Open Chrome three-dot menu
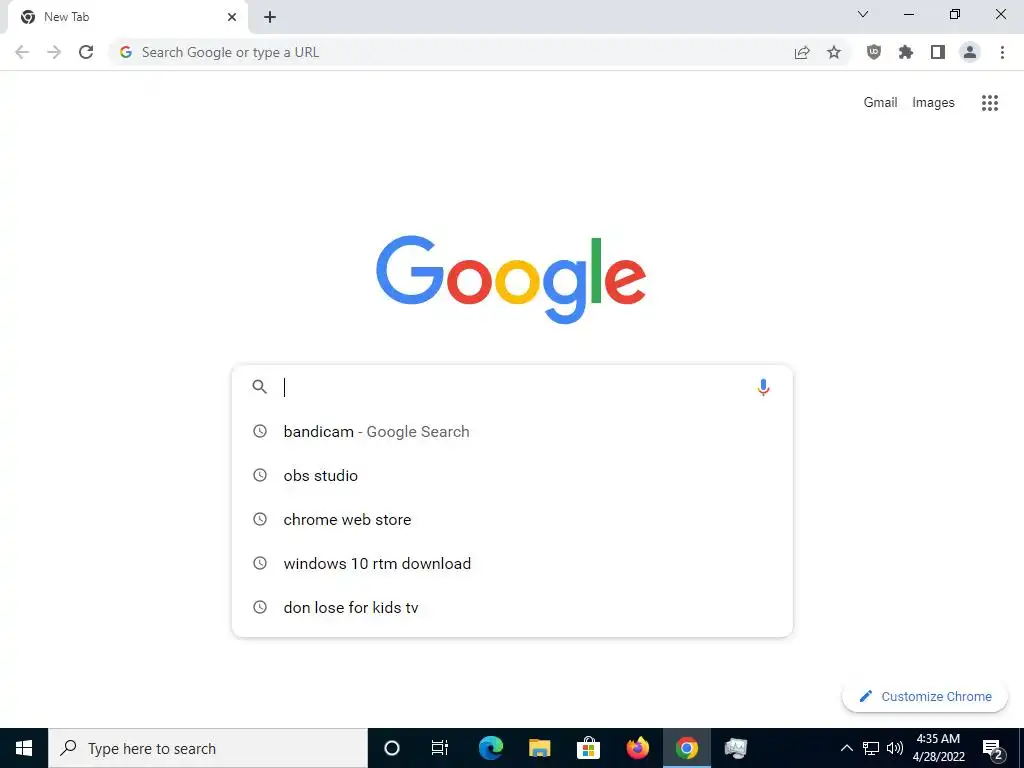The width and height of the screenshot is (1024, 768). coord(1002,52)
